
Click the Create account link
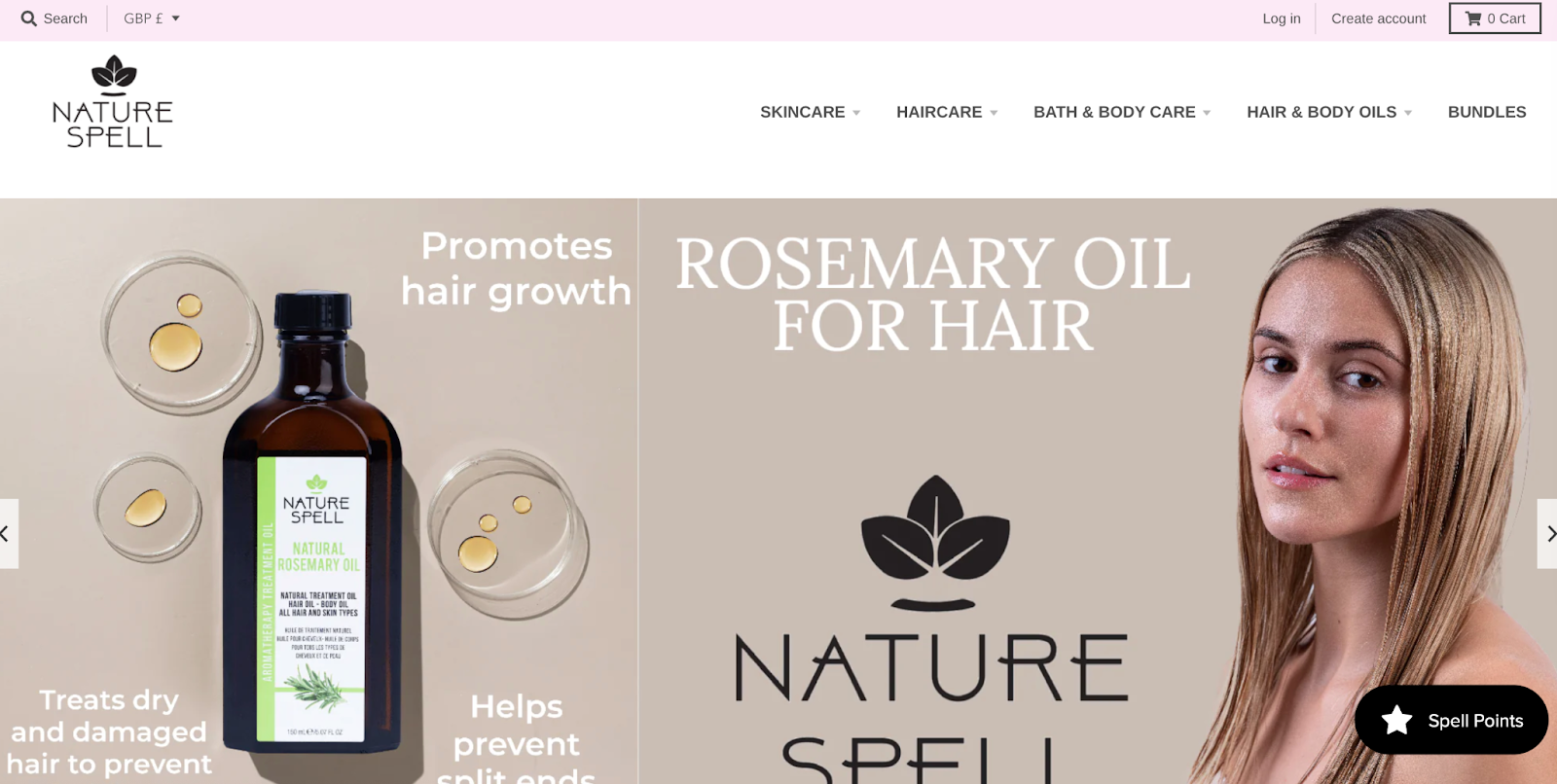point(1378,18)
